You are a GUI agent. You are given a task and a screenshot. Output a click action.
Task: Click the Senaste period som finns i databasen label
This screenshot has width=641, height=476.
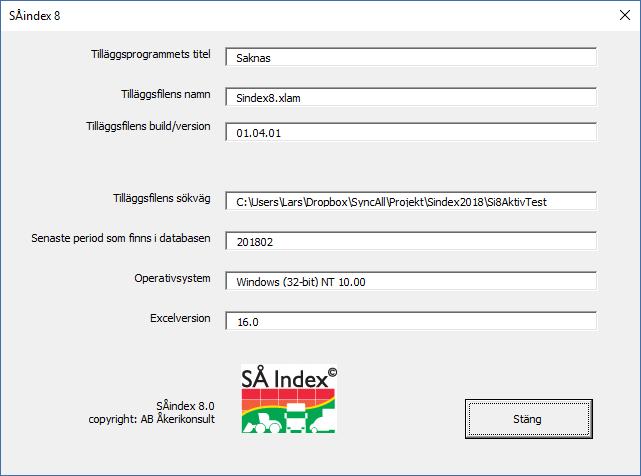(121, 238)
